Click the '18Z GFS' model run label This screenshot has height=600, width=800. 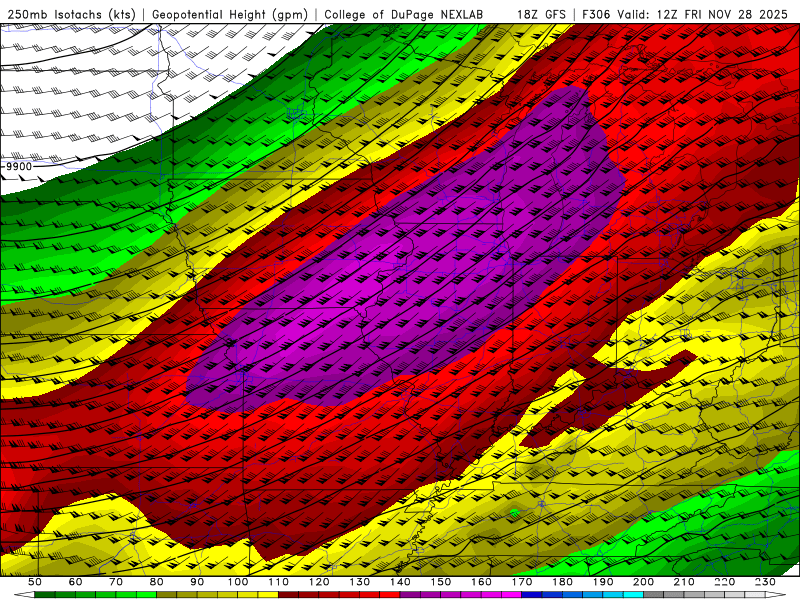[x=541, y=14]
